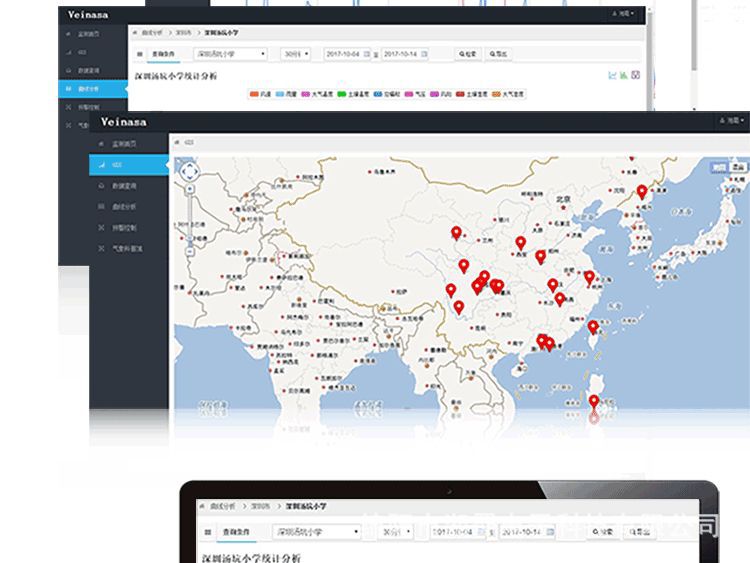Pan the map right with the arrow control
750x563 pixels.
coord(196,172)
